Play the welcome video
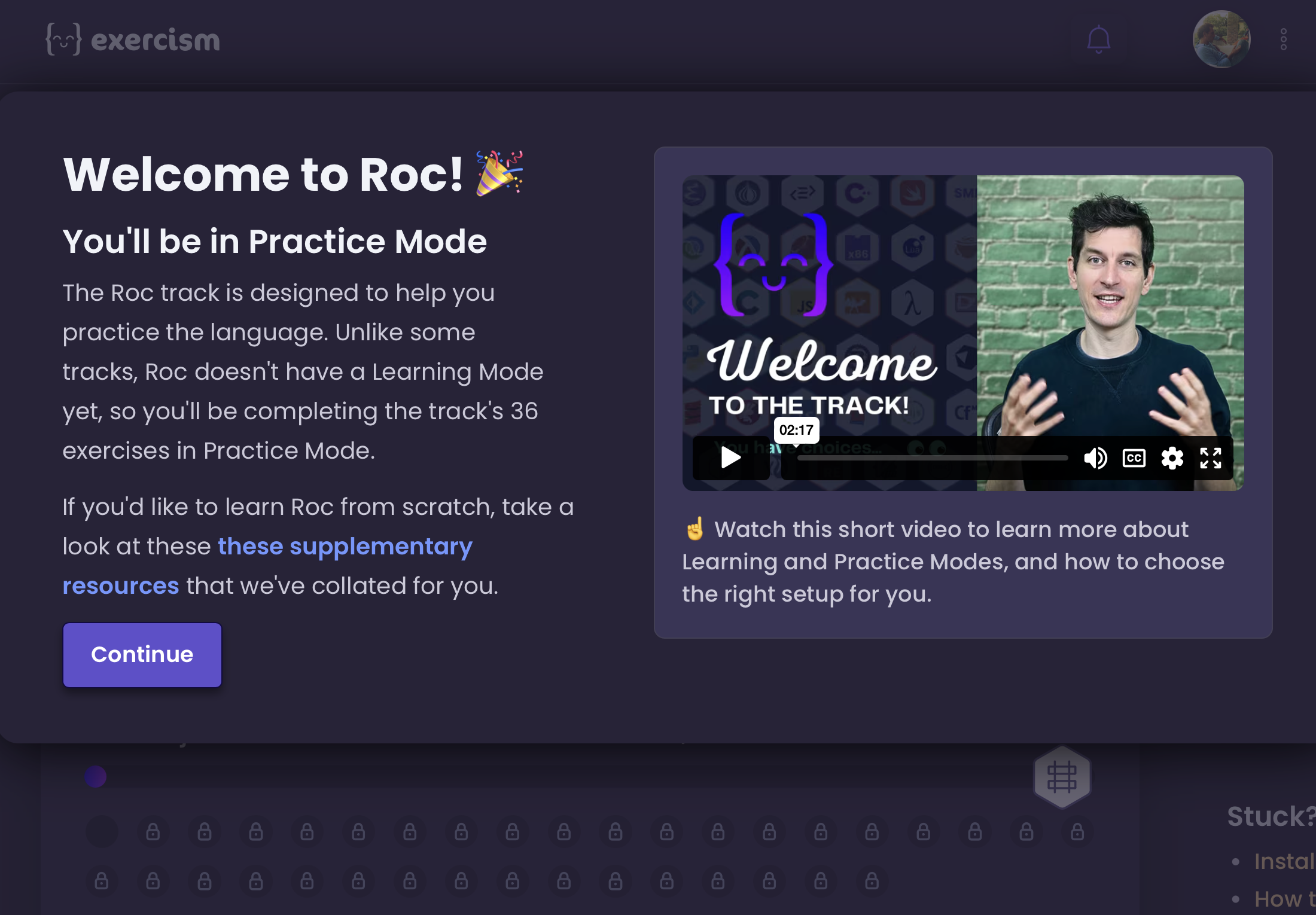The width and height of the screenshot is (1316, 915). click(731, 458)
